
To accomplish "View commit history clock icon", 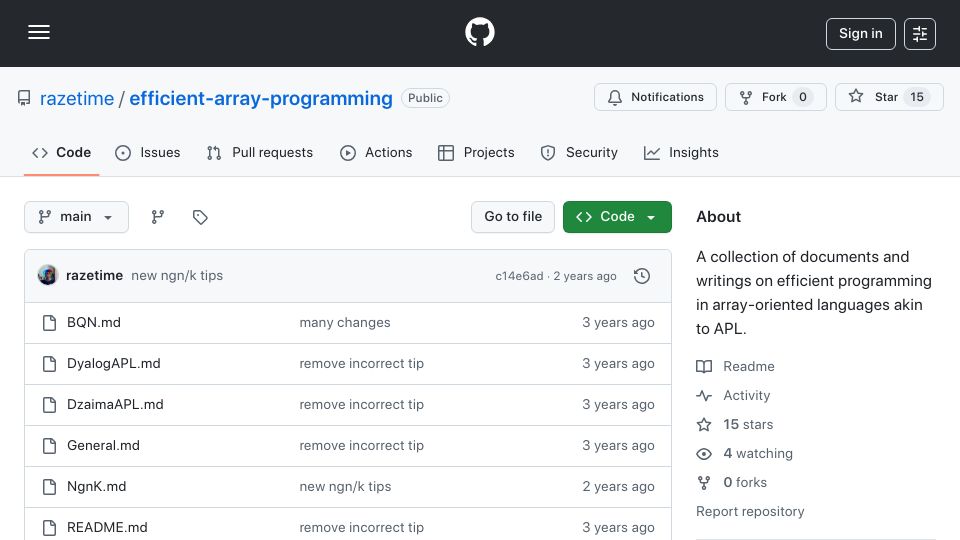I will (642, 276).
